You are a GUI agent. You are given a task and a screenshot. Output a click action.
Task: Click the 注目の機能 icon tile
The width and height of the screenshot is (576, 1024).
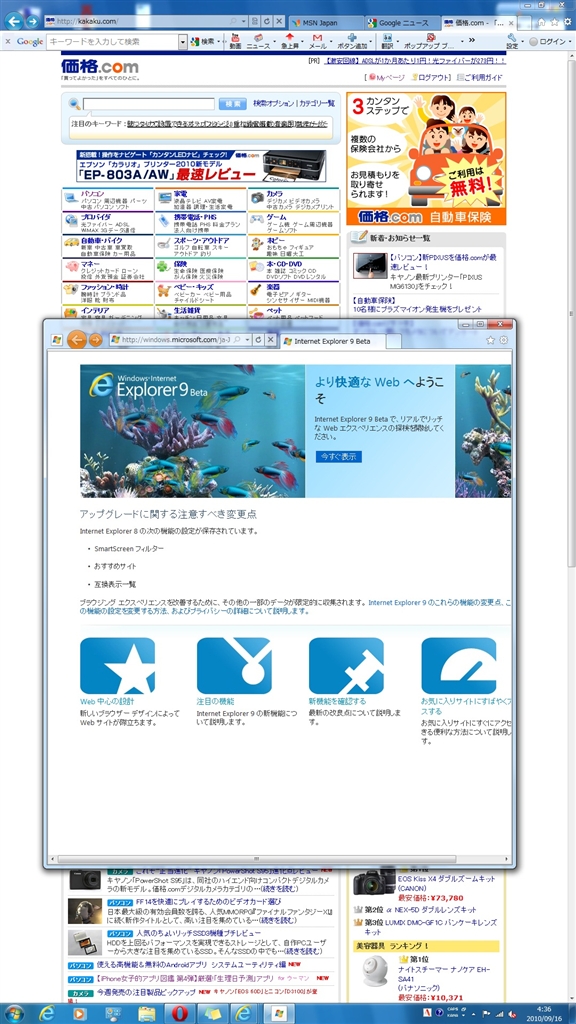tap(234, 665)
